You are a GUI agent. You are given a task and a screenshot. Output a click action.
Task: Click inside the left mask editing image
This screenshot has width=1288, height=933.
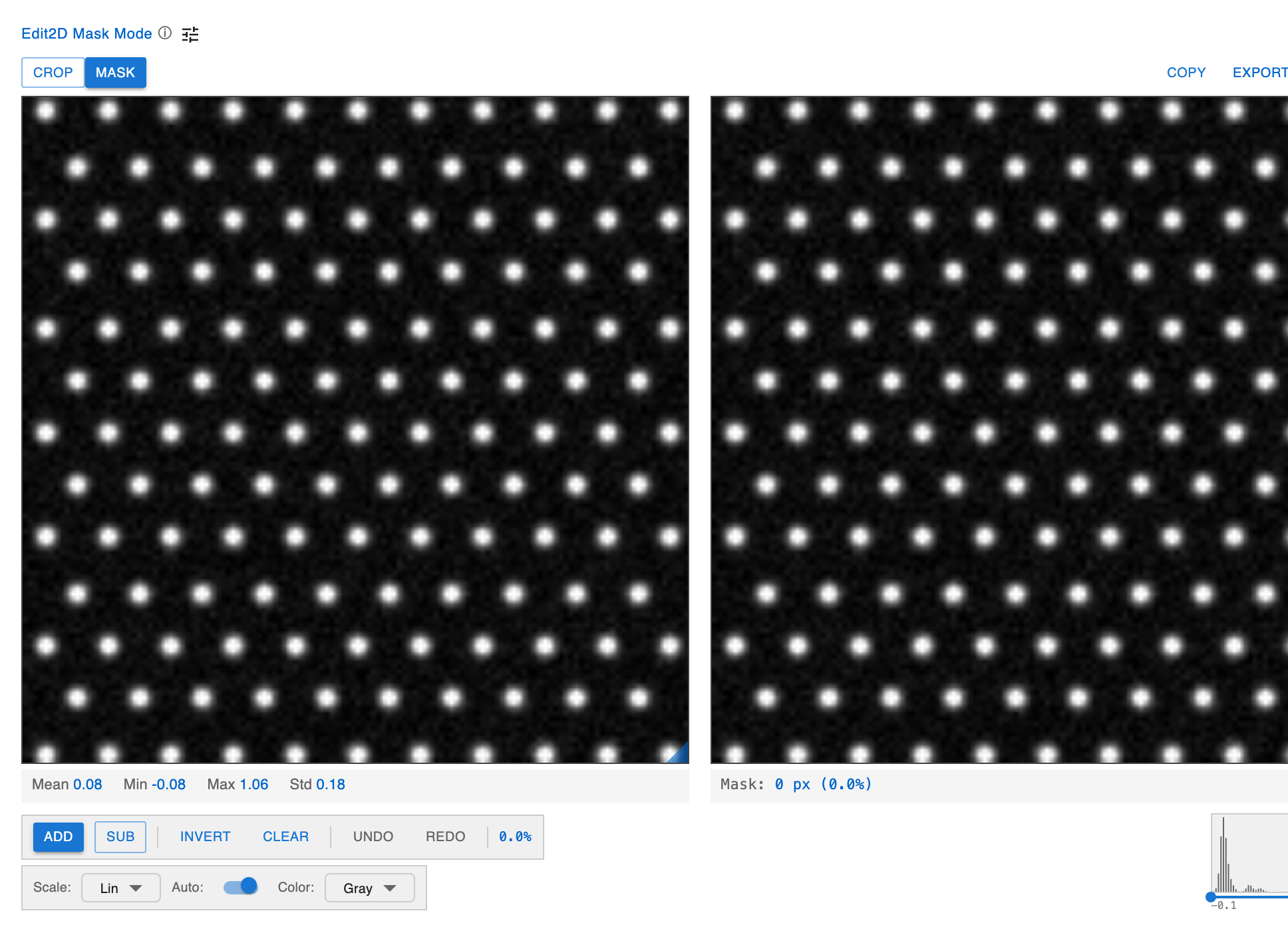[355, 430]
